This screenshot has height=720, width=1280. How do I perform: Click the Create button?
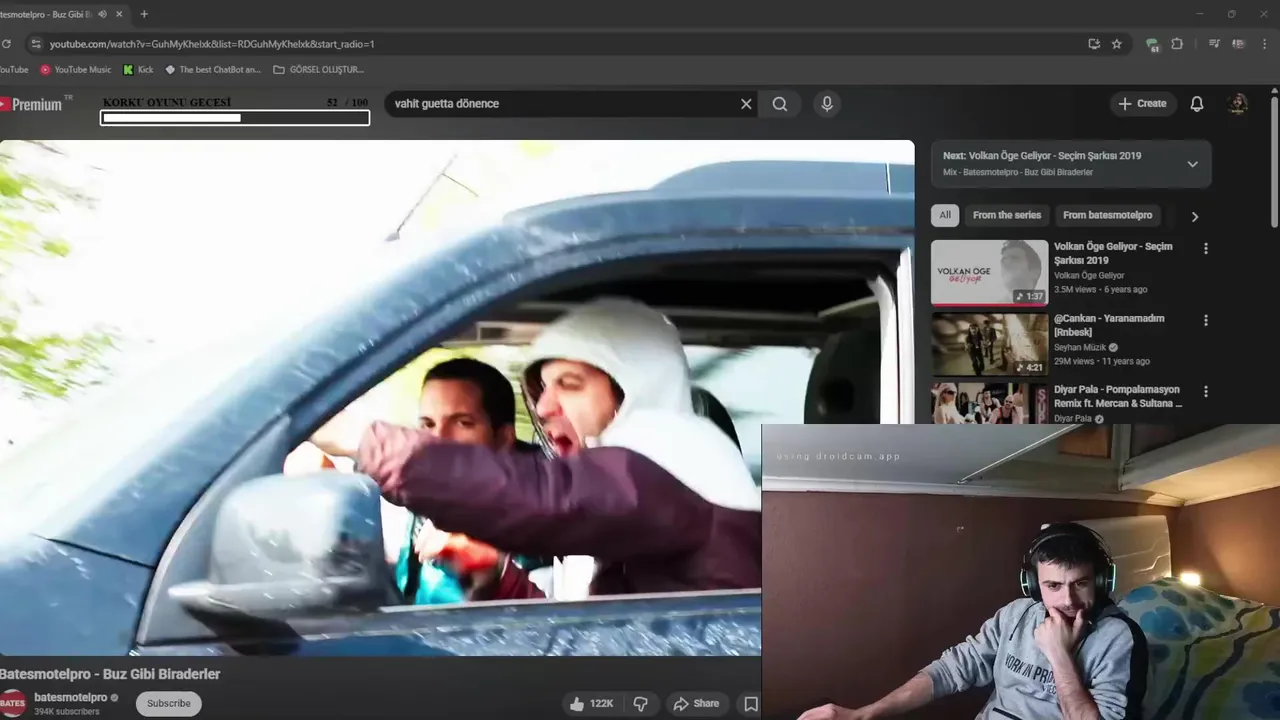(1142, 104)
